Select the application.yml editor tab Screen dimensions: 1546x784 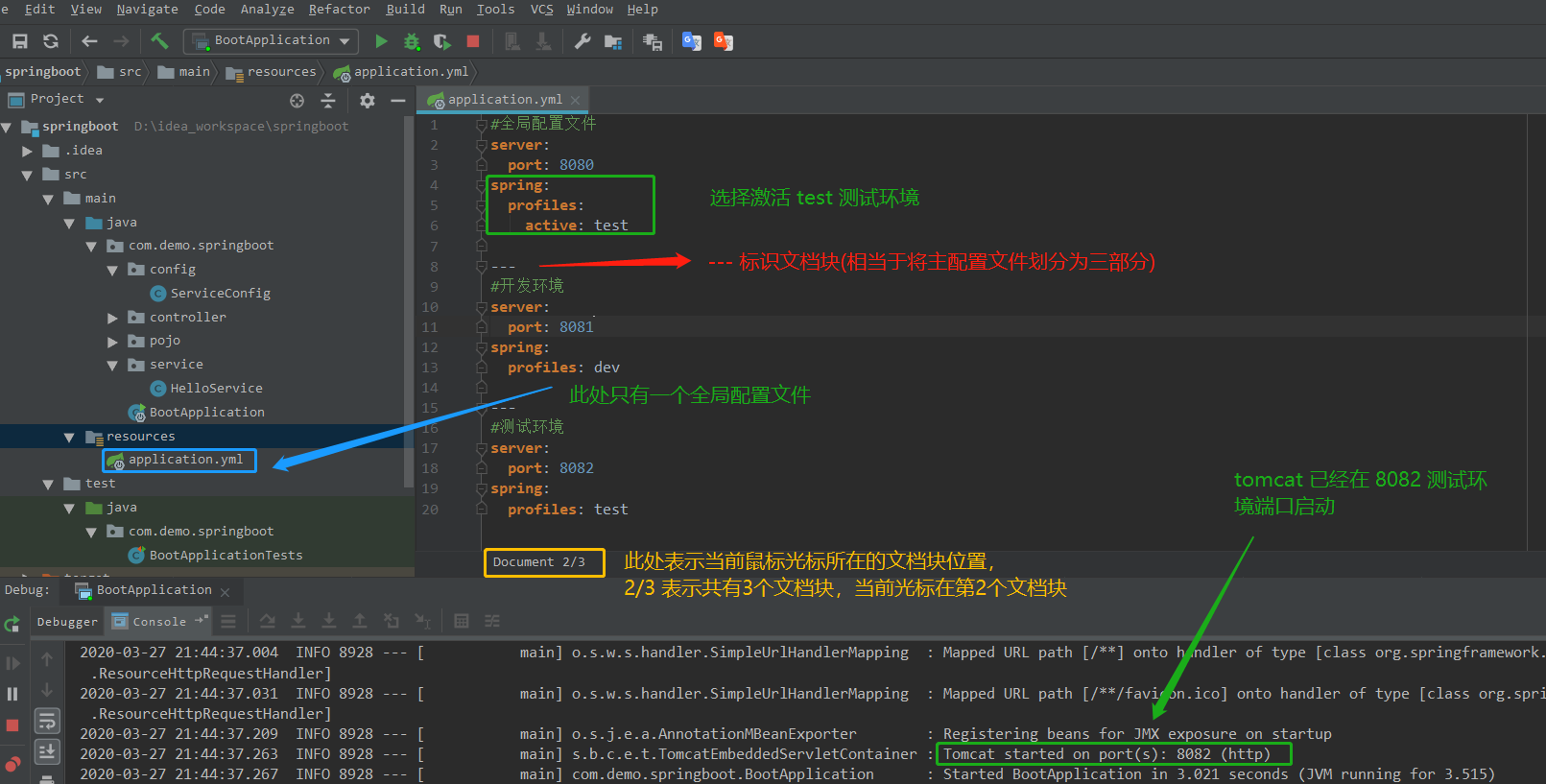504,100
